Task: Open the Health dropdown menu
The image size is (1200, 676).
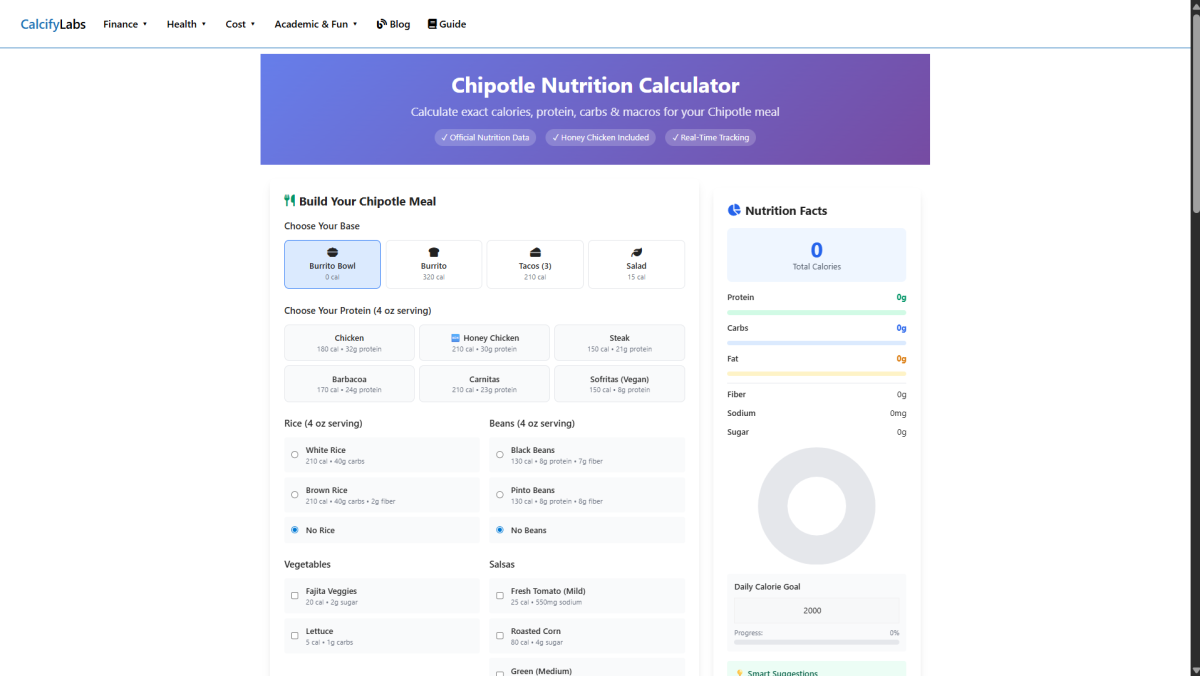Action: click(186, 24)
